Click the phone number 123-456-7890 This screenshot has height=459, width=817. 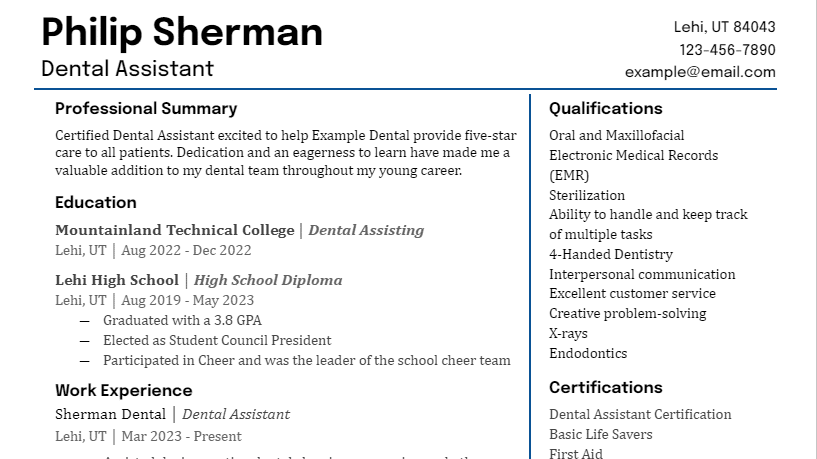tap(727, 49)
